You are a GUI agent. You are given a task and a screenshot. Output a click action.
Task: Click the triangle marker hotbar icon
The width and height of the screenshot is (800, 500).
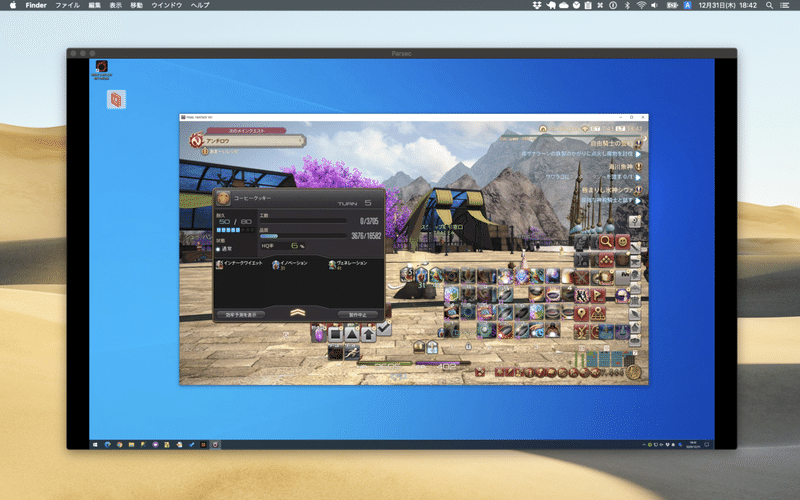pyautogui.click(x=352, y=335)
